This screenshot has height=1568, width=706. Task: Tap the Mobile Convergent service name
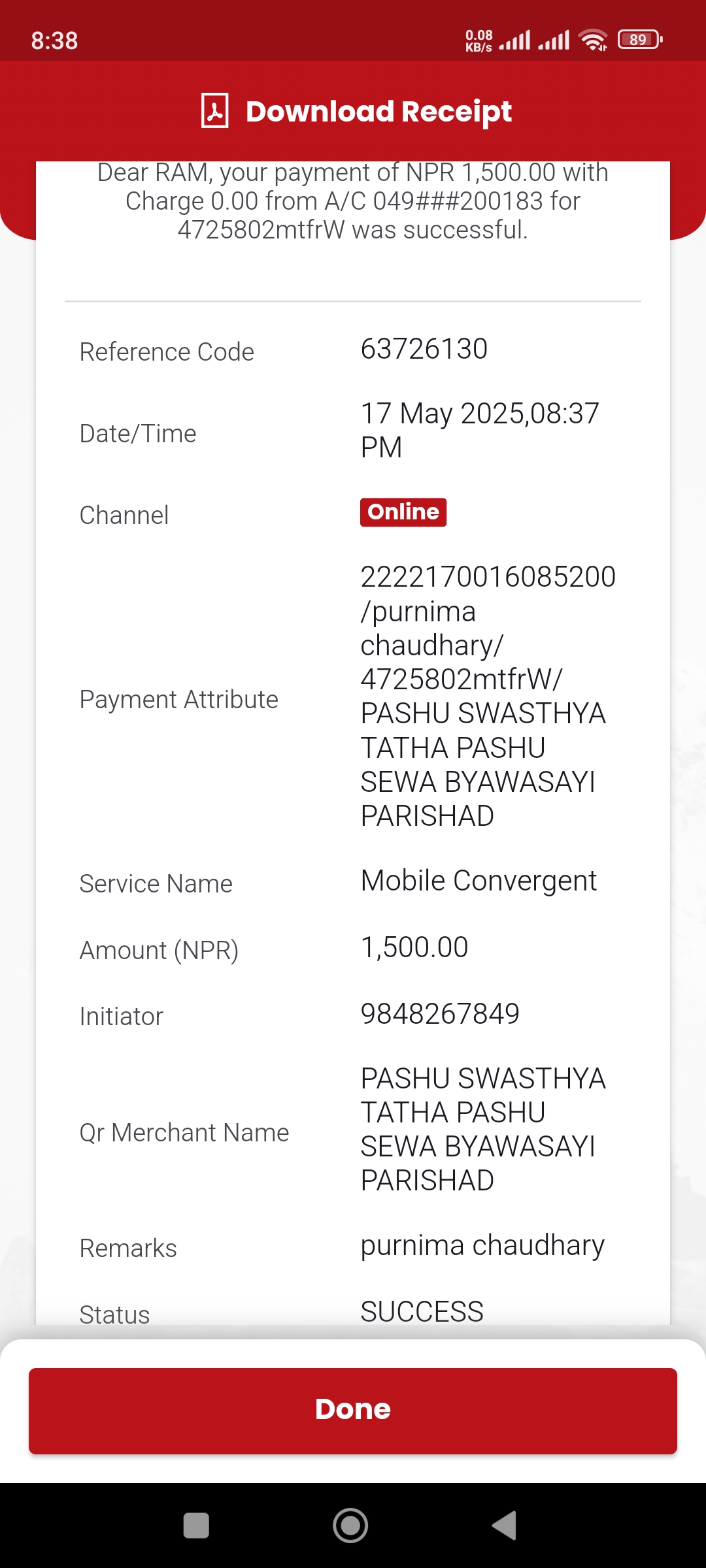479,881
